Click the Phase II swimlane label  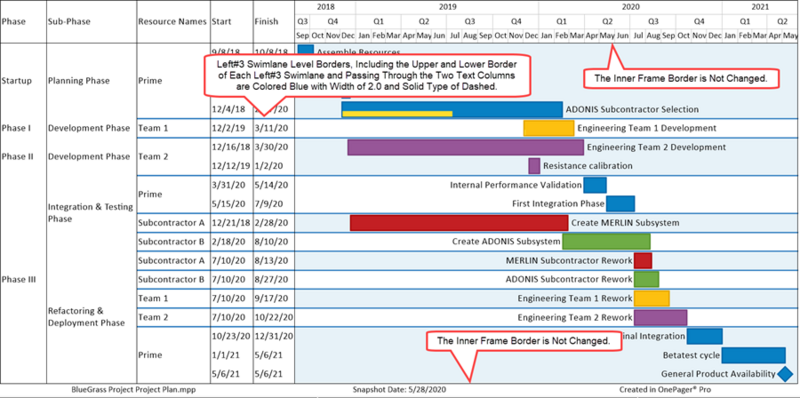[x=17, y=157]
